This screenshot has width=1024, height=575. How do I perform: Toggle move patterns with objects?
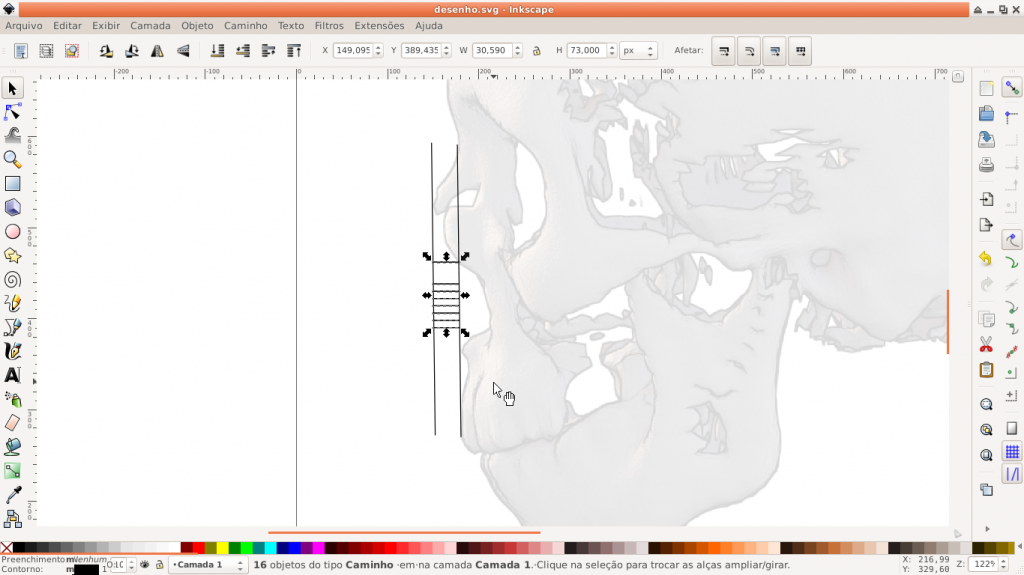800,51
